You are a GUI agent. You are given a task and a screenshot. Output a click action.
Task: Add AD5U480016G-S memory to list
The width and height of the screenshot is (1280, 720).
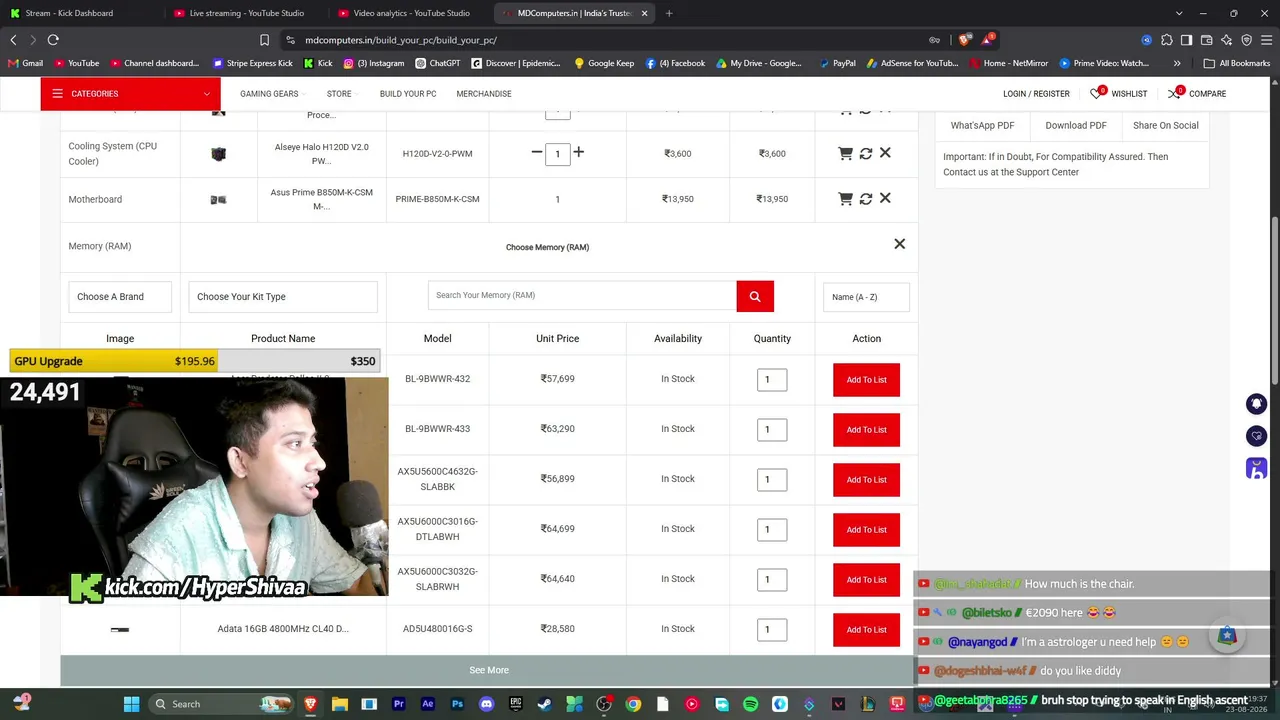866,630
